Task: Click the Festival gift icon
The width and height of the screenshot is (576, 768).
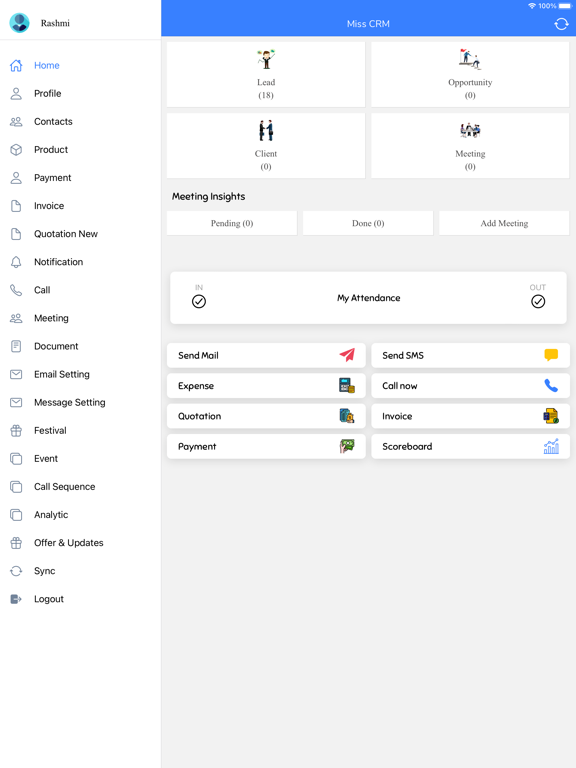Action: (16, 431)
